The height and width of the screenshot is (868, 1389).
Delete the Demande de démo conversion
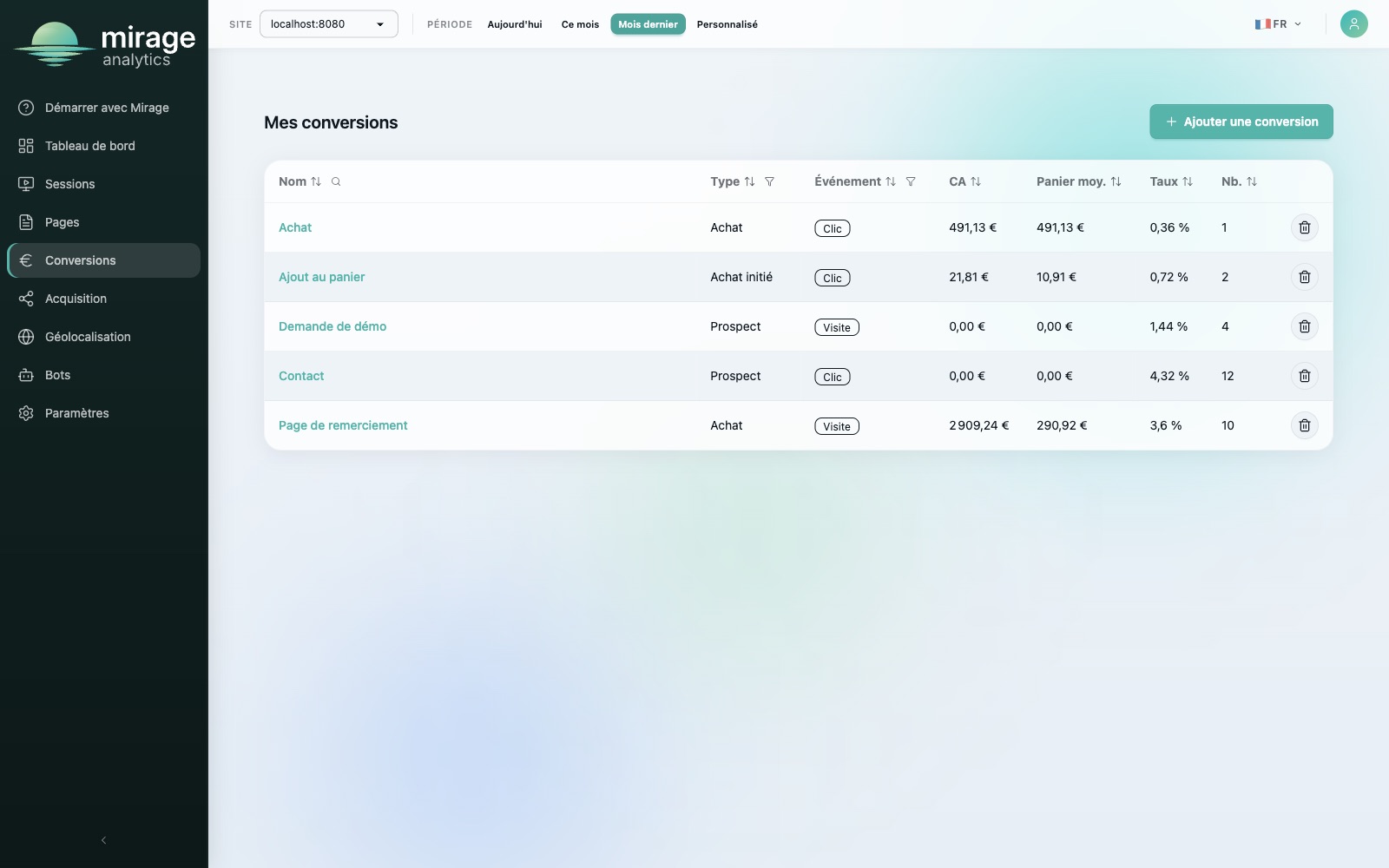click(1304, 326)
